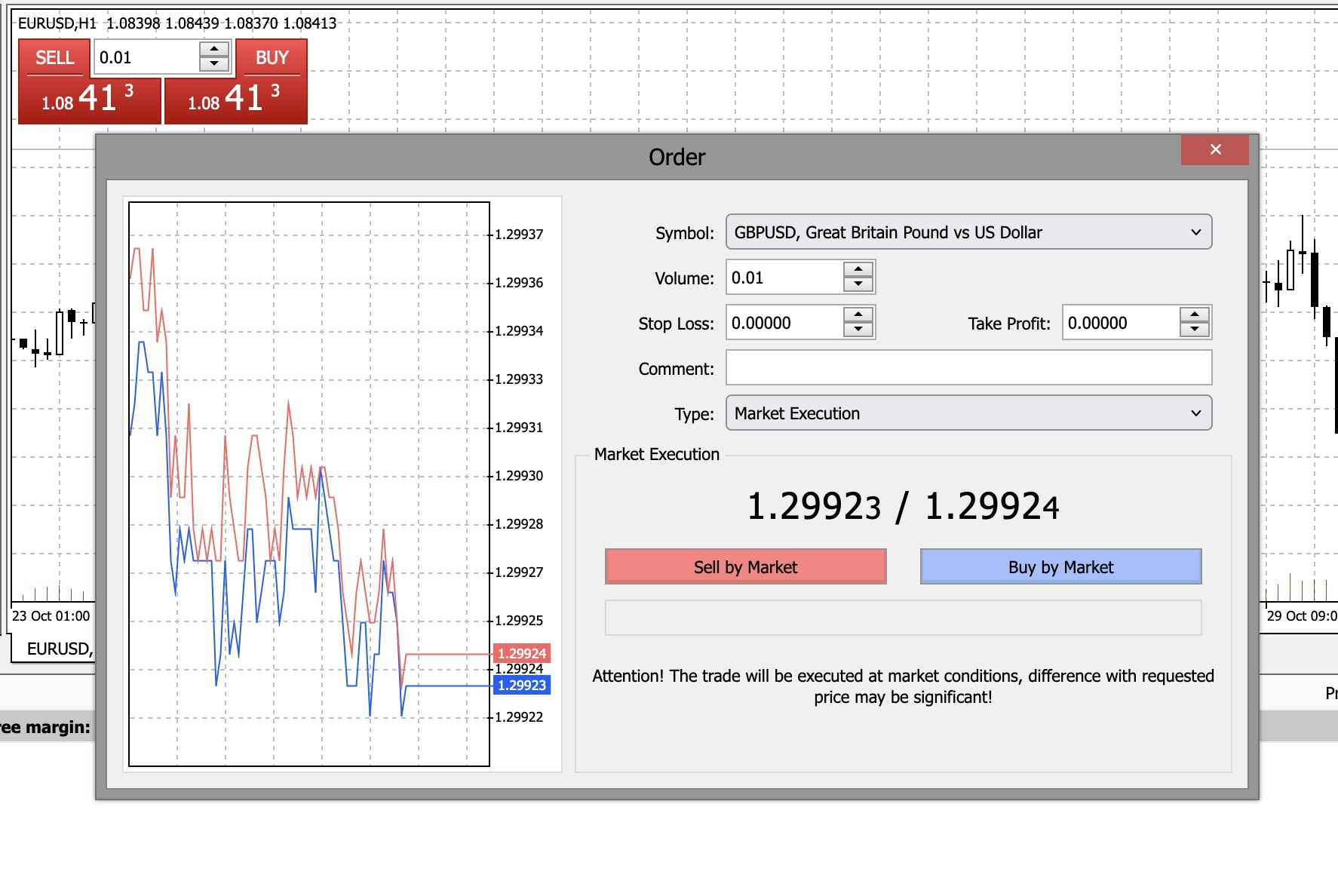Click the Stop Loss value field
This screenshot has width=1338, height=896.
tap(784, 323)
